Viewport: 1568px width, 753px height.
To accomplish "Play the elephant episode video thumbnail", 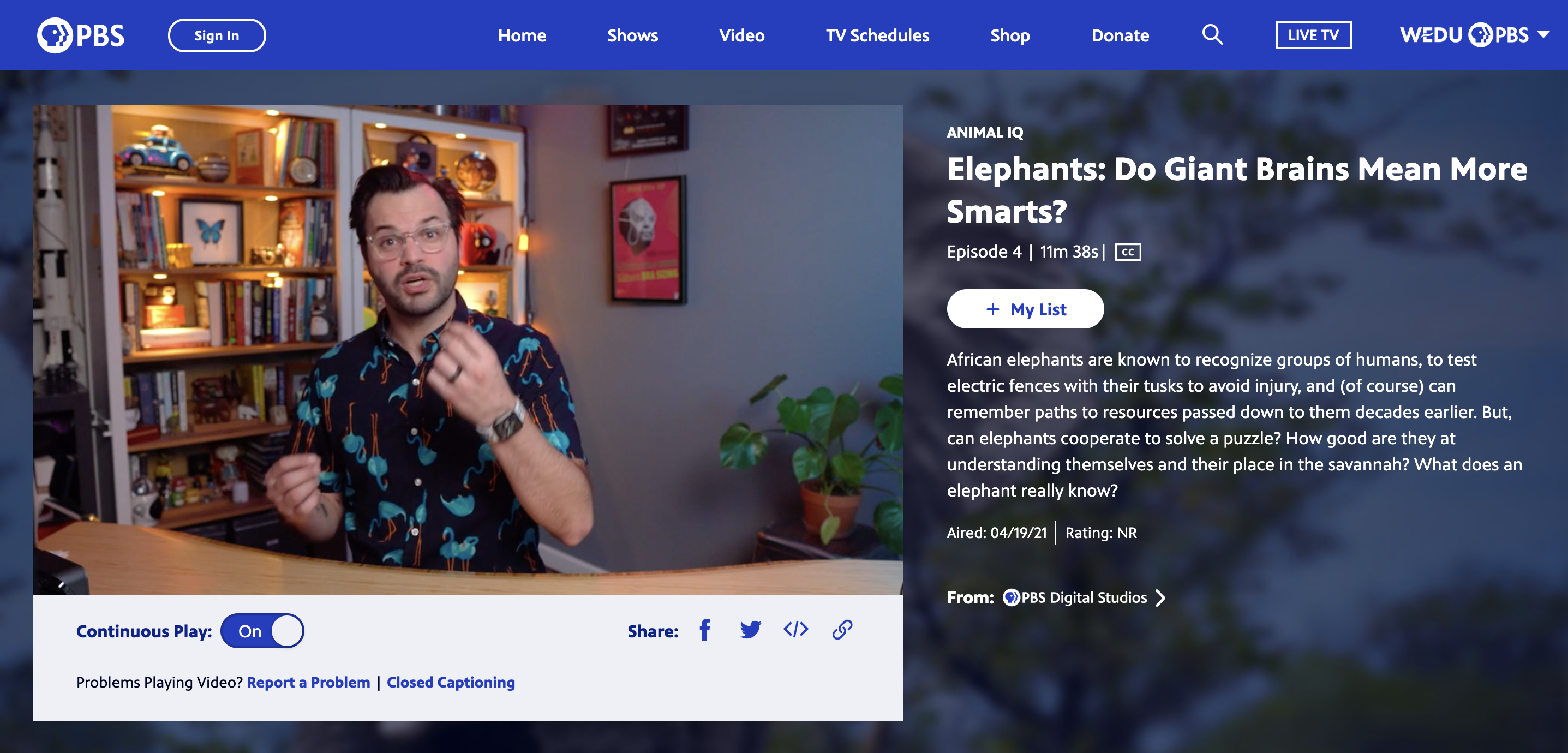I will point(468,349).
